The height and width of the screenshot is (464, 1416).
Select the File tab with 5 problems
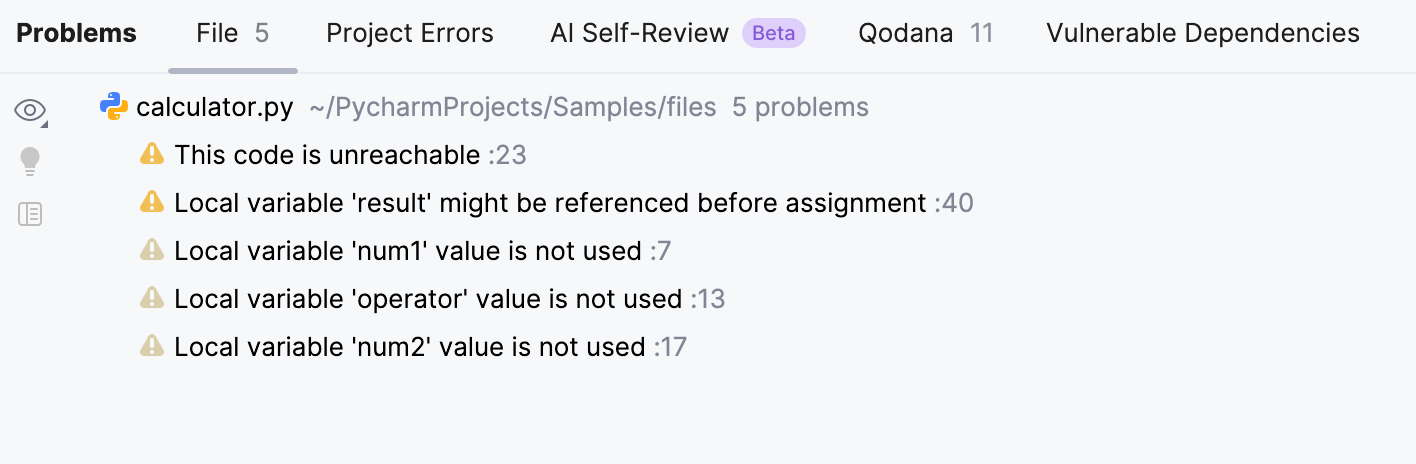pyautogui.click(x=233, y=33)
